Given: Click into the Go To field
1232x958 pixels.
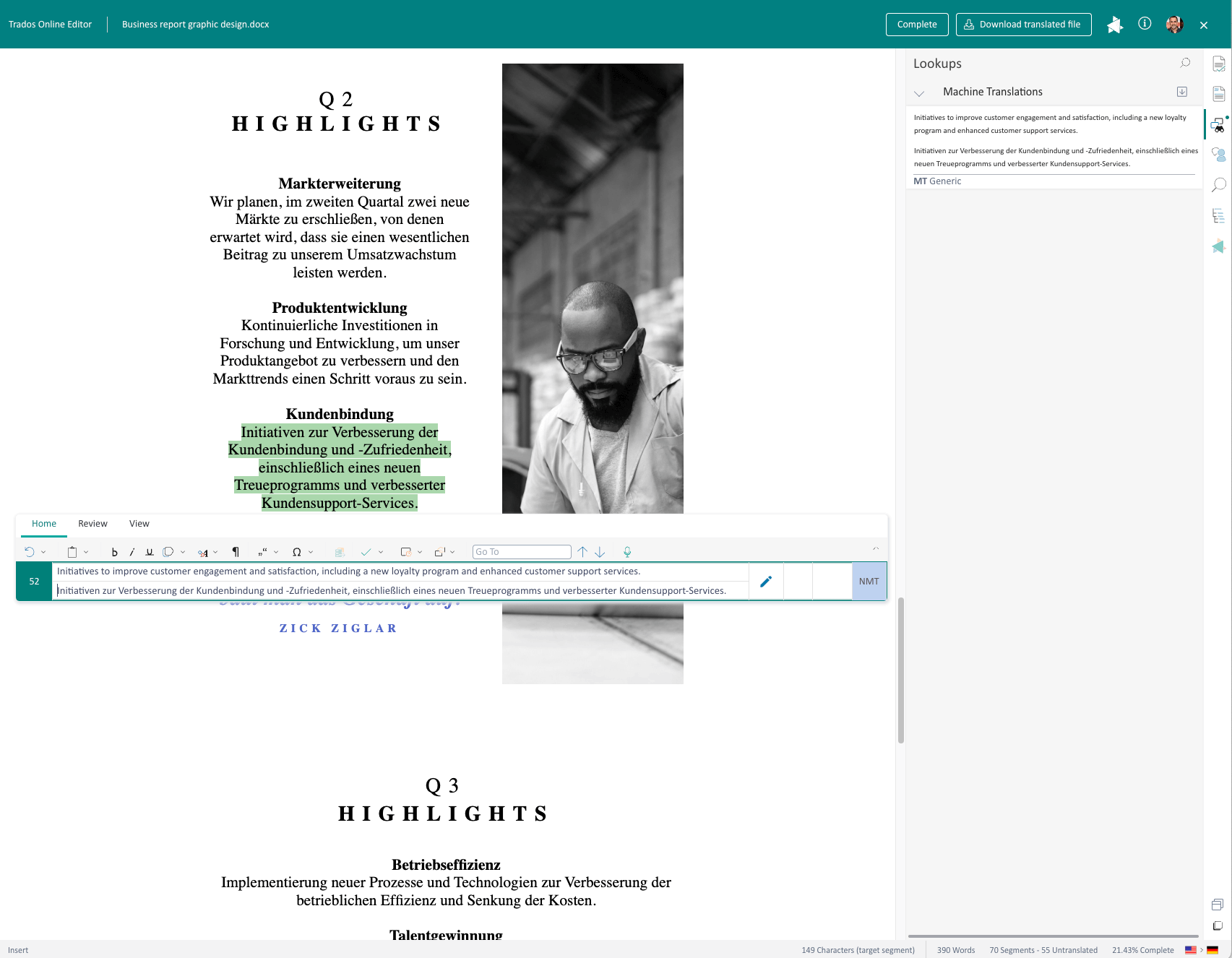Looking at the screenshot, I should pos(521,552).
